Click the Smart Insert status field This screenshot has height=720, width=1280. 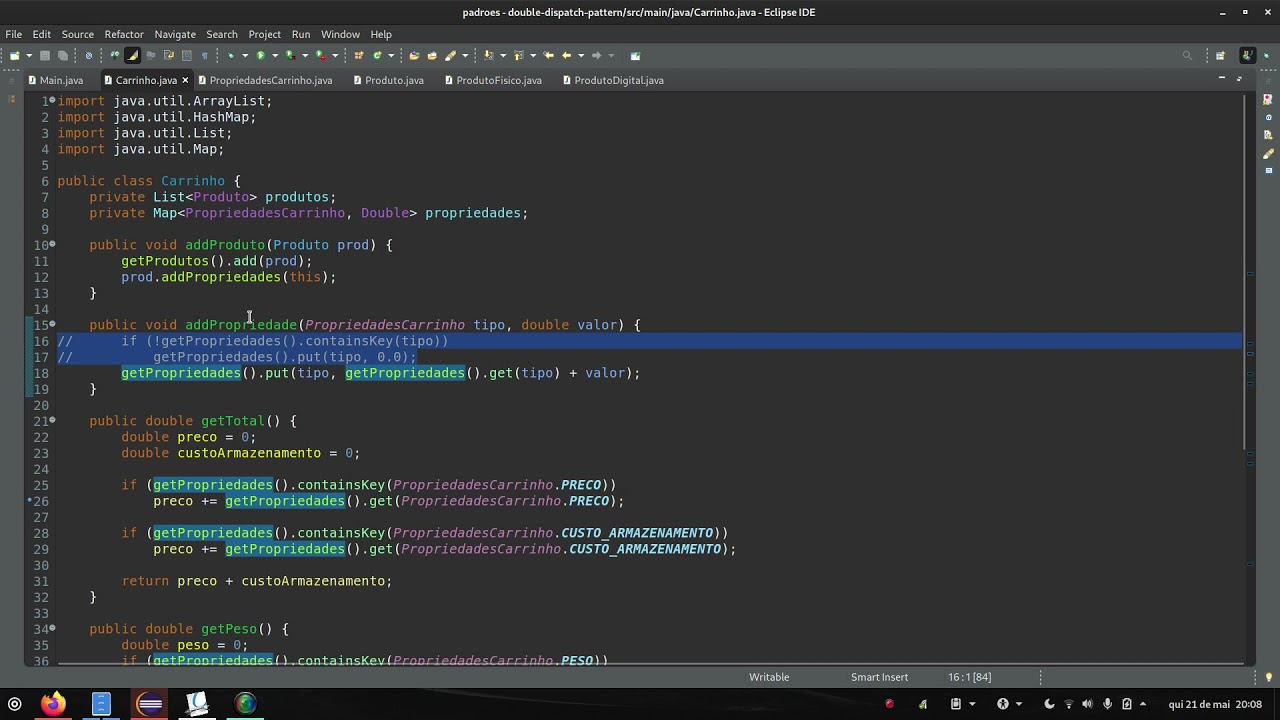880,677
